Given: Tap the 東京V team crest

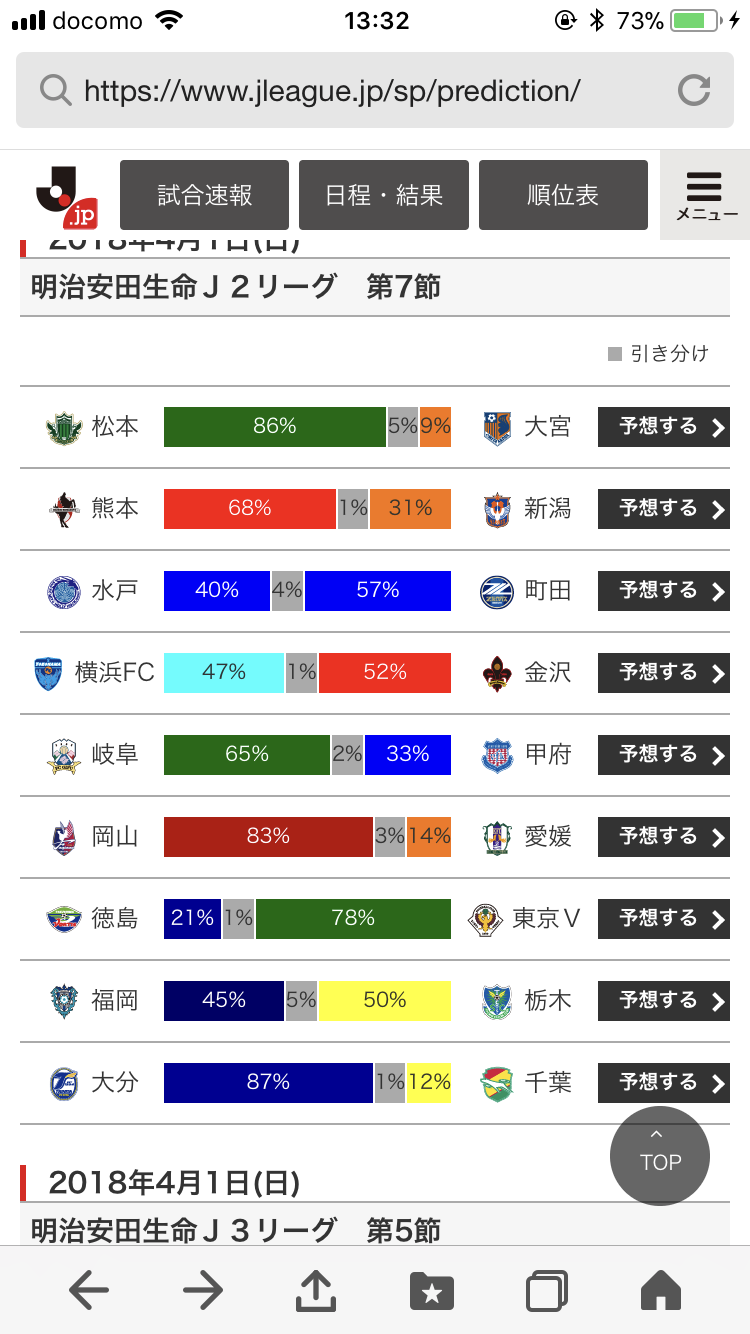Looking at the screenshot, I should 487,919.
